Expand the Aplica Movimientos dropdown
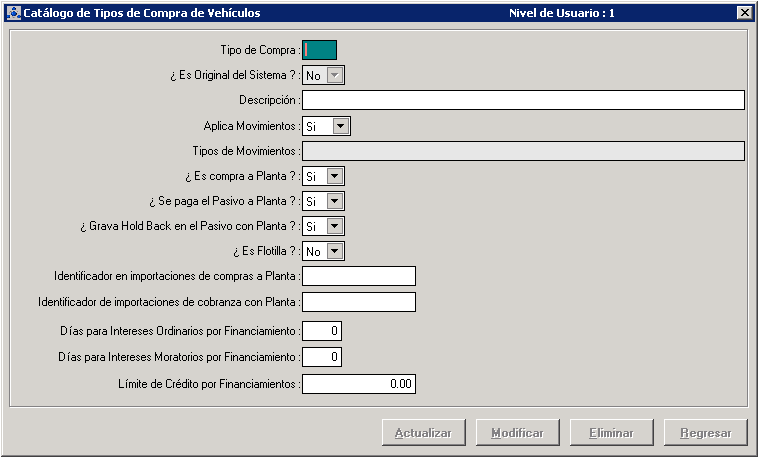The height and width of the screenshot is (460, 760). [x=341, y=126]
